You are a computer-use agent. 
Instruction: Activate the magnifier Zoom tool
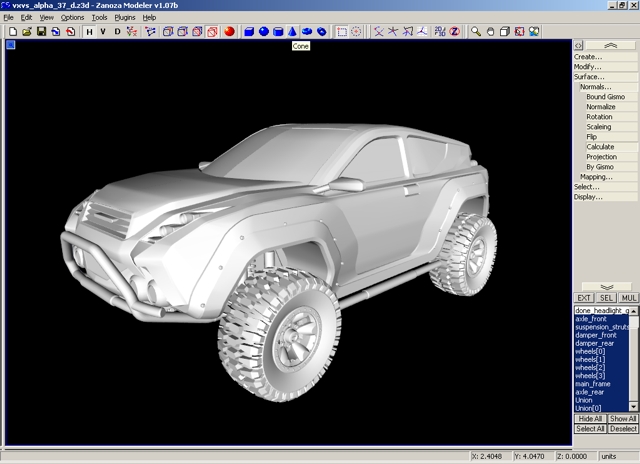[x=476, y=32]
